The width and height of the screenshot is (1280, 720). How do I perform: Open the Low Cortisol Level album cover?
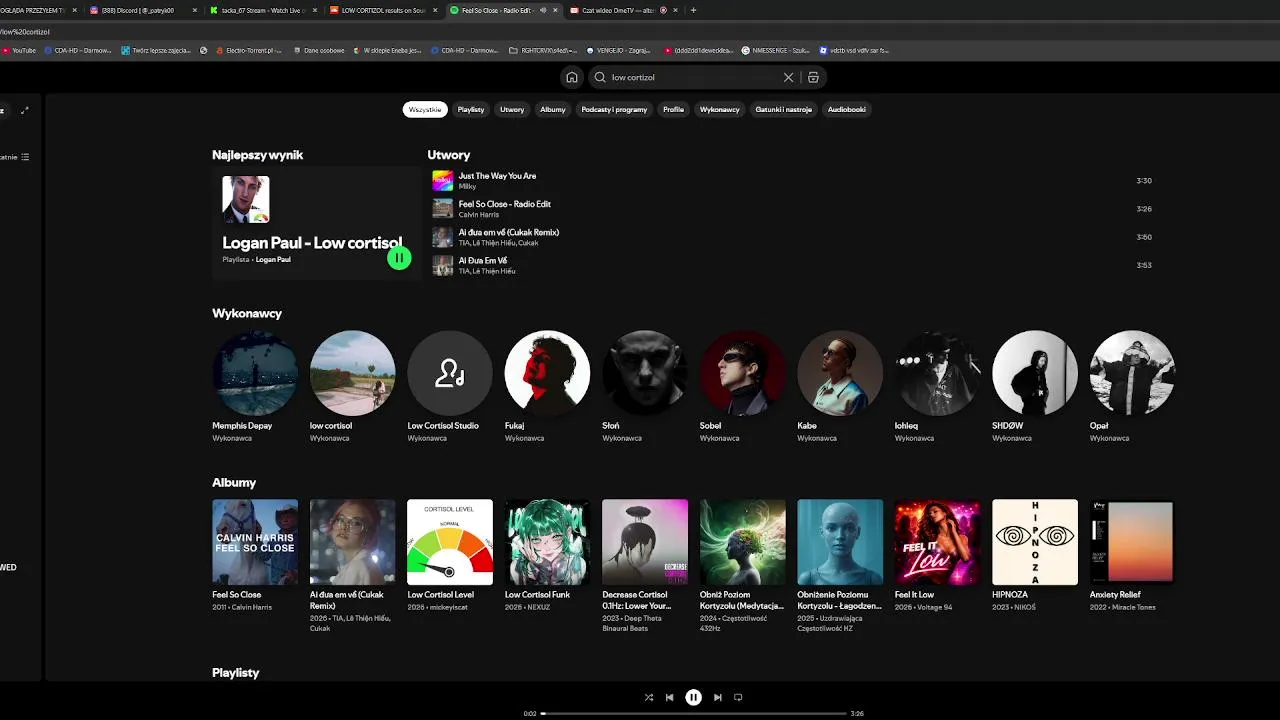pos(450,542)
